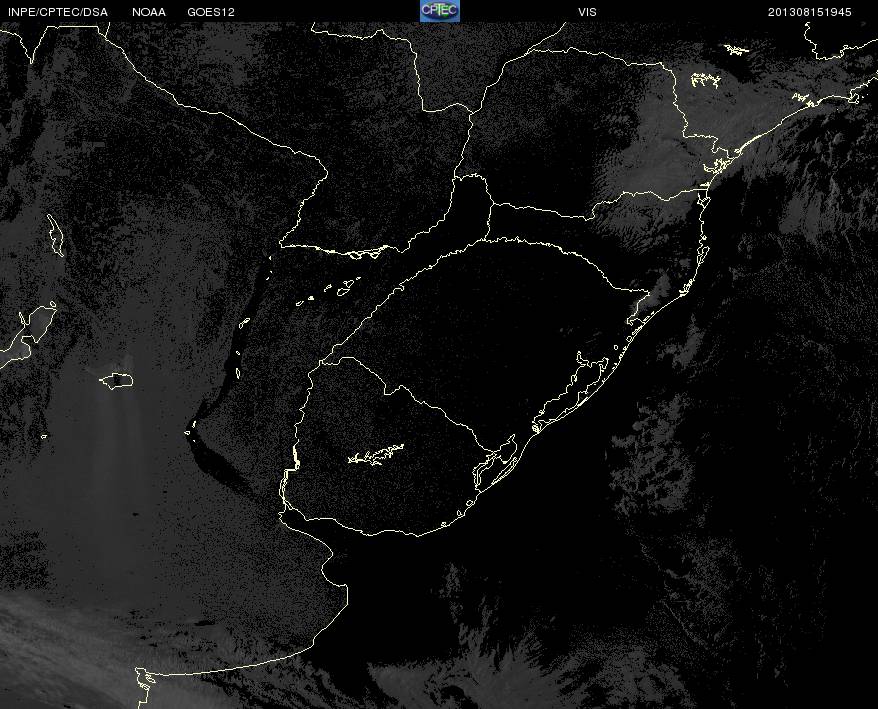
Task: Click the outlined reservoir in central Uruguay
Action: point(376,455)
